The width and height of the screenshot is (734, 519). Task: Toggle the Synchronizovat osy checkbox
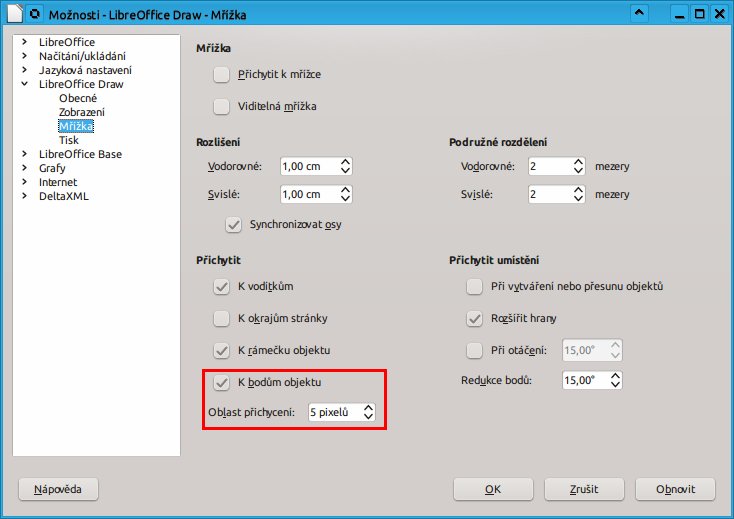coord(233,224)
